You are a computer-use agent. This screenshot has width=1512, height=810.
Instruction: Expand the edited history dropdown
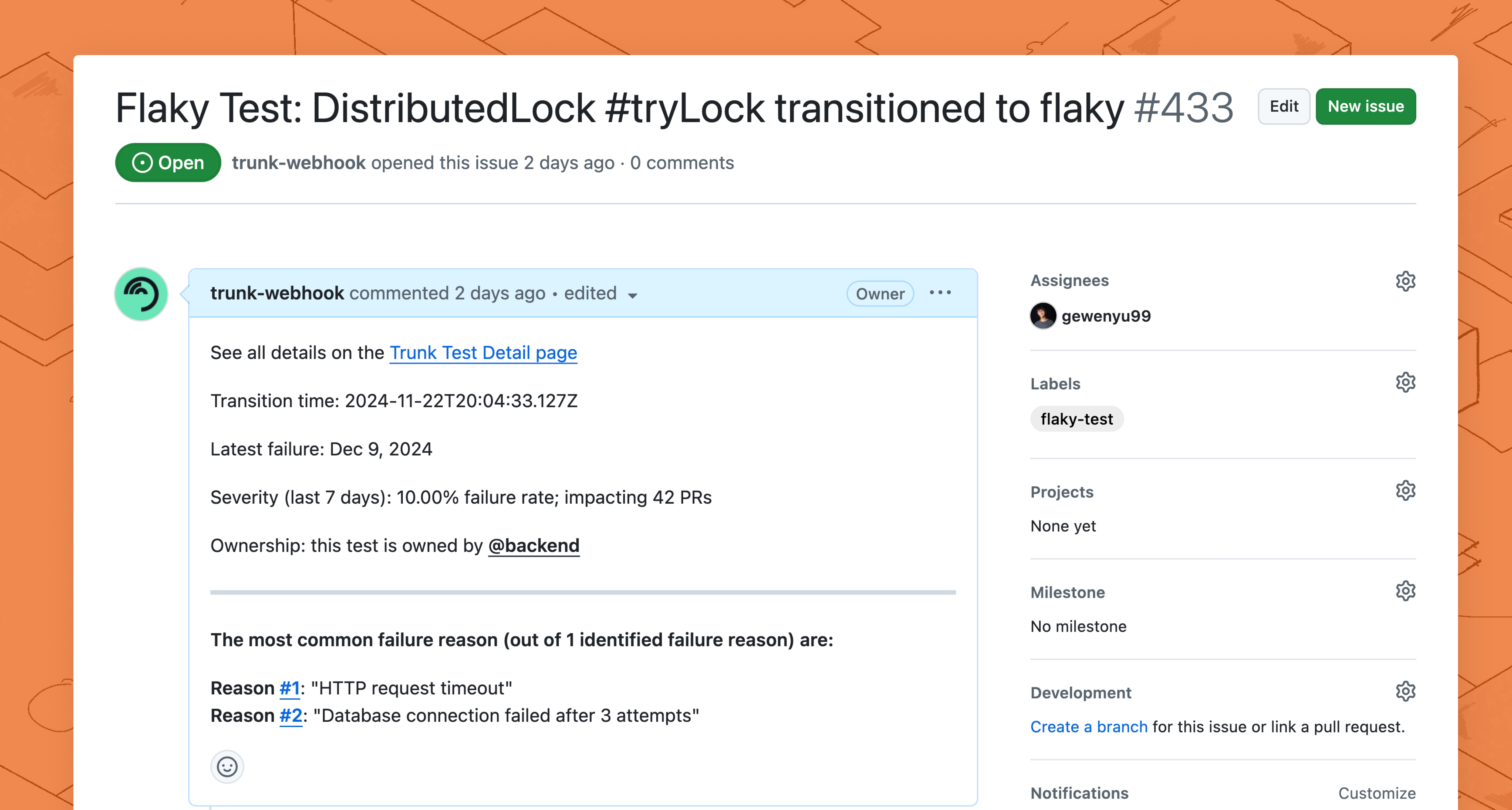pyautogui.click(x=632, y=295)
